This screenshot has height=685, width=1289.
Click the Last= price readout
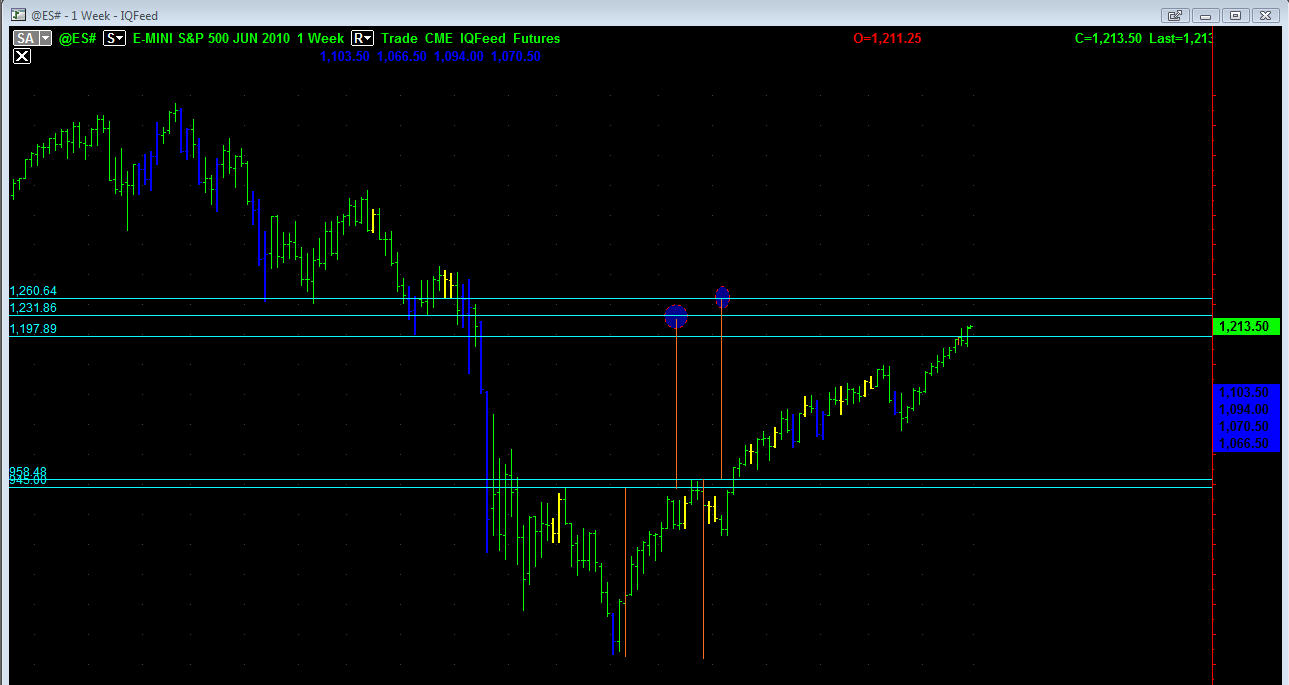coord(1181,38)
